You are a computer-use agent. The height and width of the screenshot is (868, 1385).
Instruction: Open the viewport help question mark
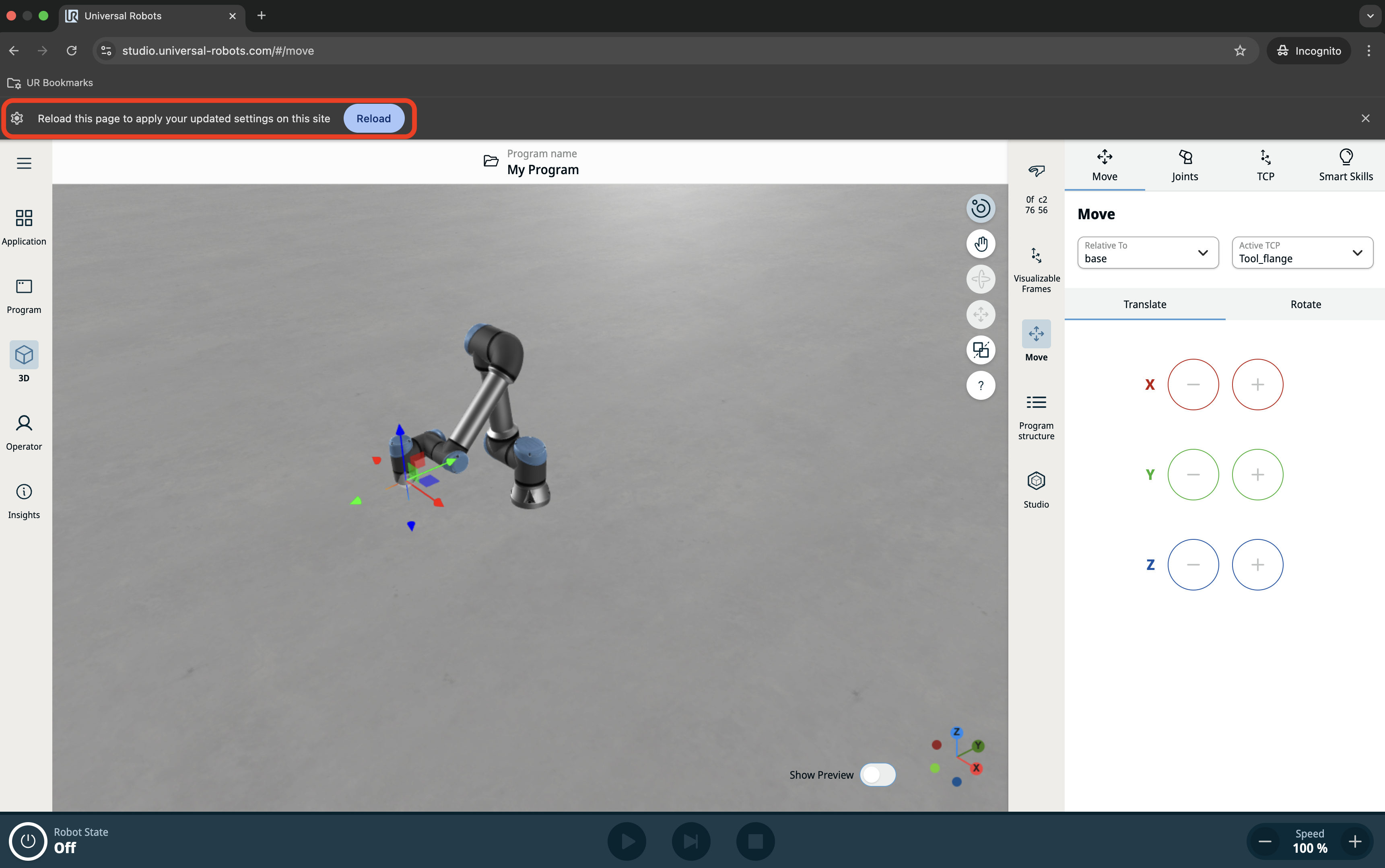(x=980, y=385)
